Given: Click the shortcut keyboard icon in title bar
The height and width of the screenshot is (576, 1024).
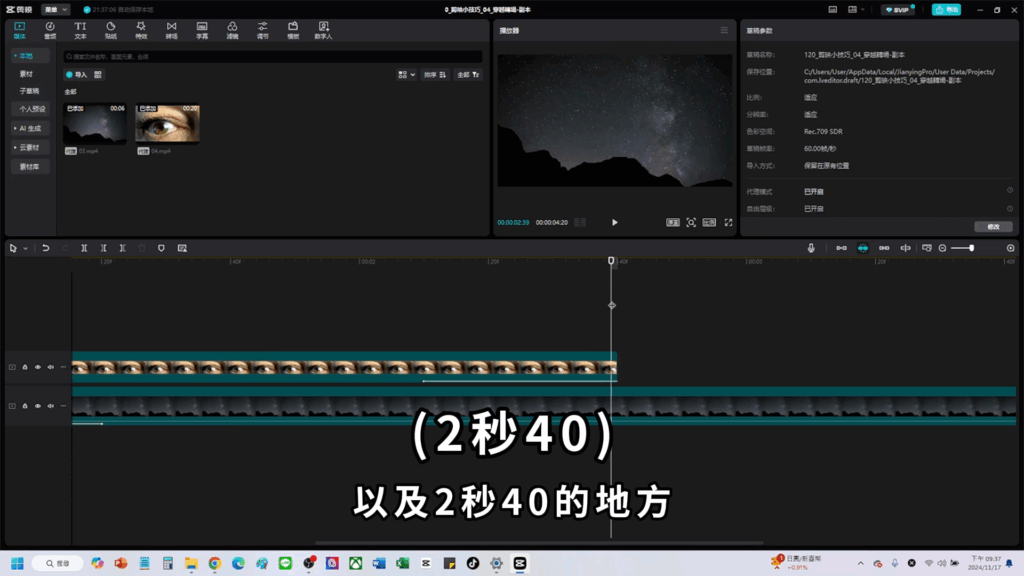Looking at the screenshot, I should click(833, 10).
